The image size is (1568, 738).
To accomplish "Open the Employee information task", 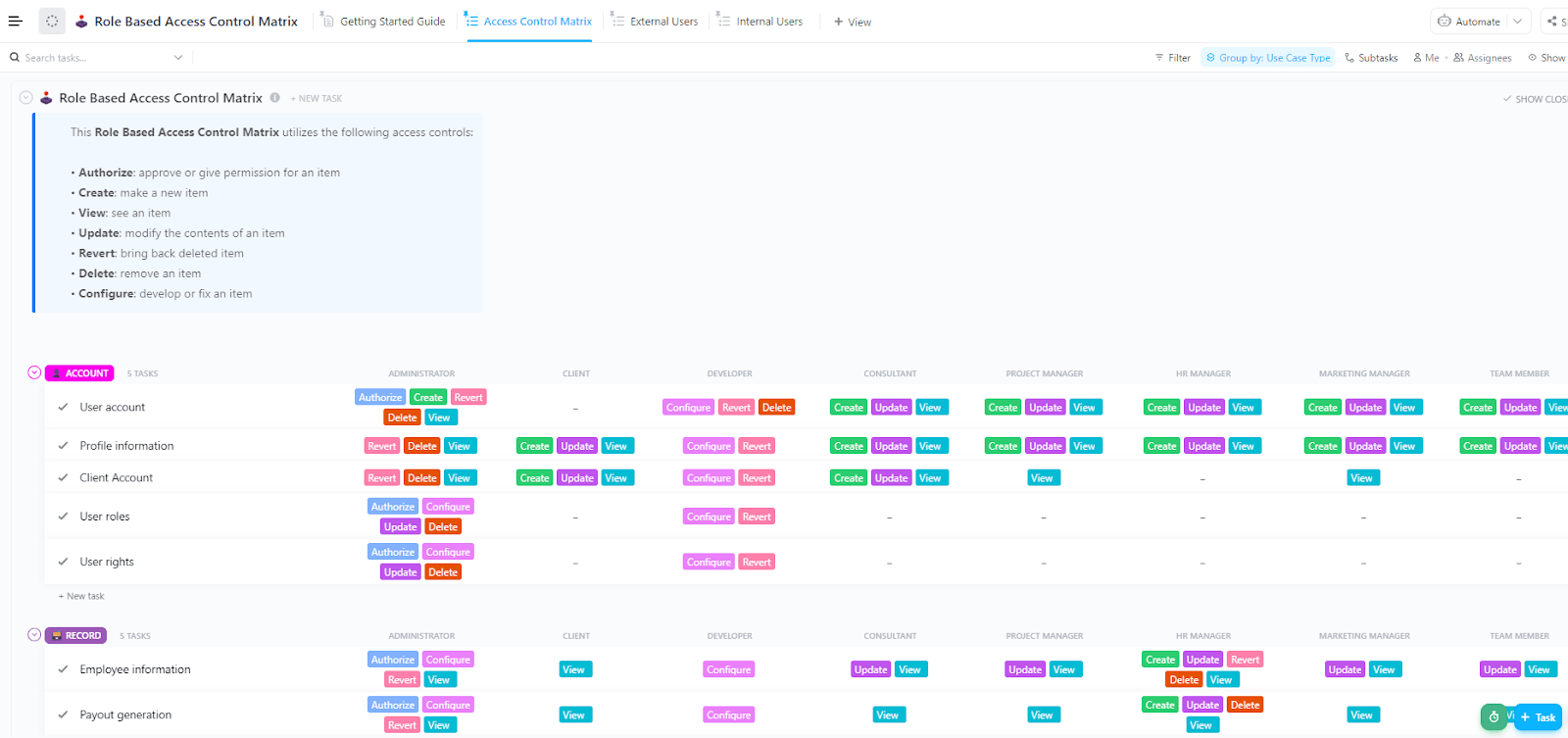I will click(135, 669).
